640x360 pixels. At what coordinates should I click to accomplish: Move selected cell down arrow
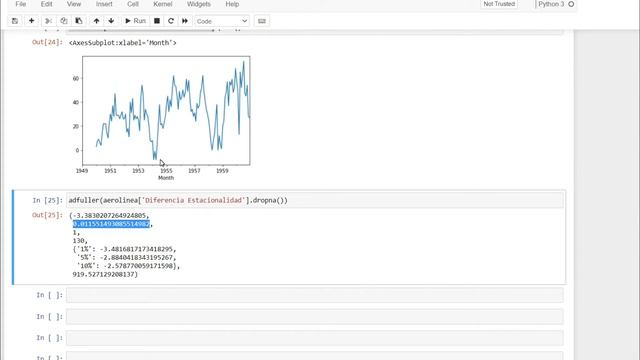111,21
